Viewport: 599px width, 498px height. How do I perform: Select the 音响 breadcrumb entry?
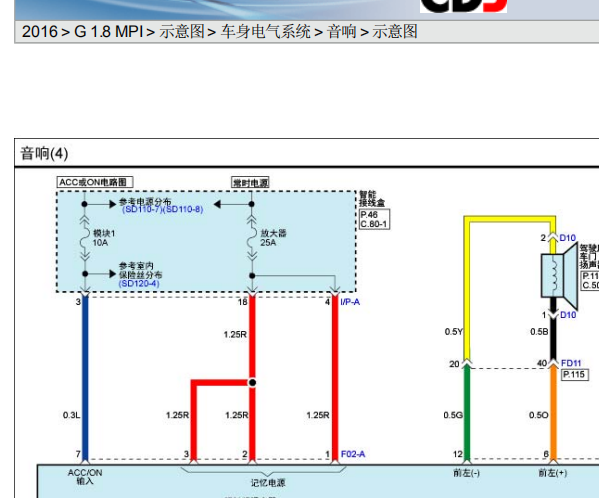tap(342, 32)
